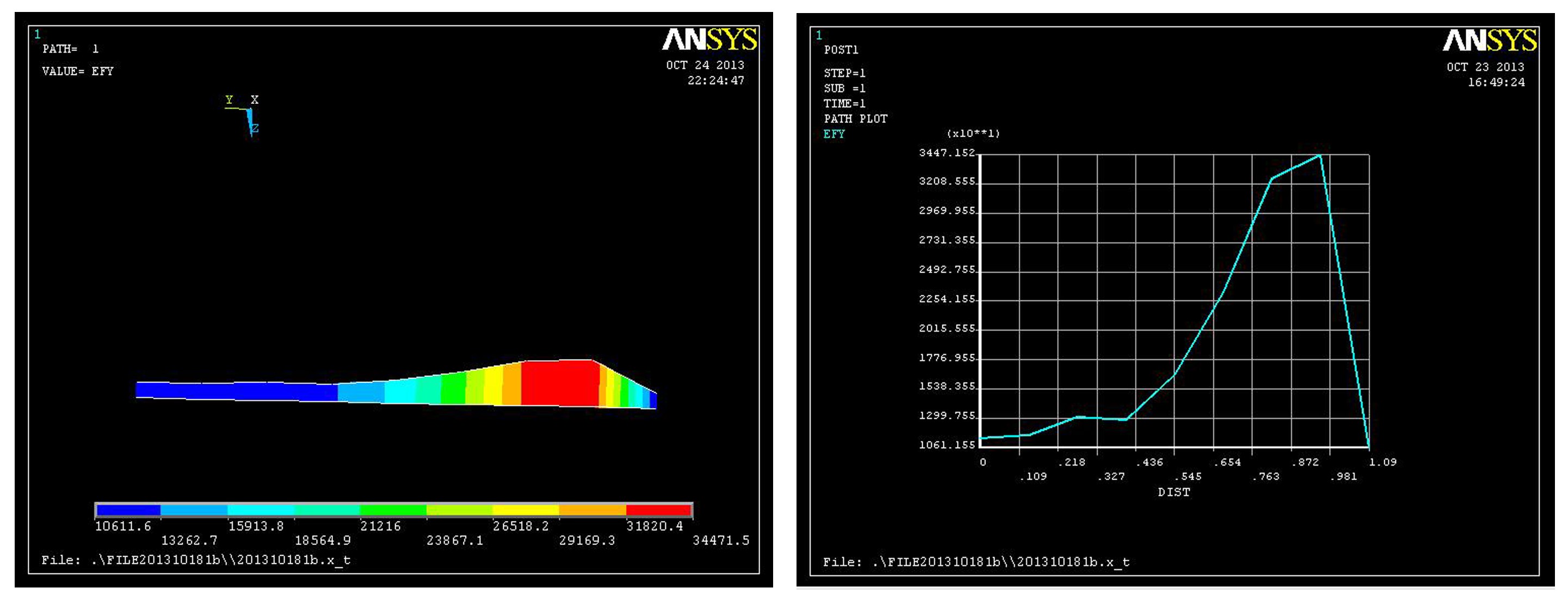The width and height of the screenshot is (1568, 600).
Task: Click legend value '34471.5'
Action: click(x=721, y=540)
